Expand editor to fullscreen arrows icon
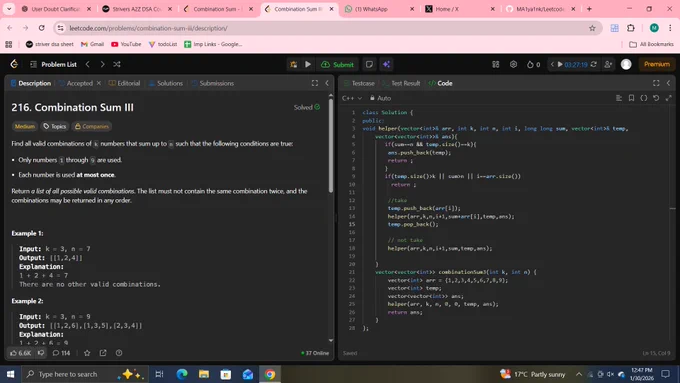680x383 pixels. tap(669, 98)
